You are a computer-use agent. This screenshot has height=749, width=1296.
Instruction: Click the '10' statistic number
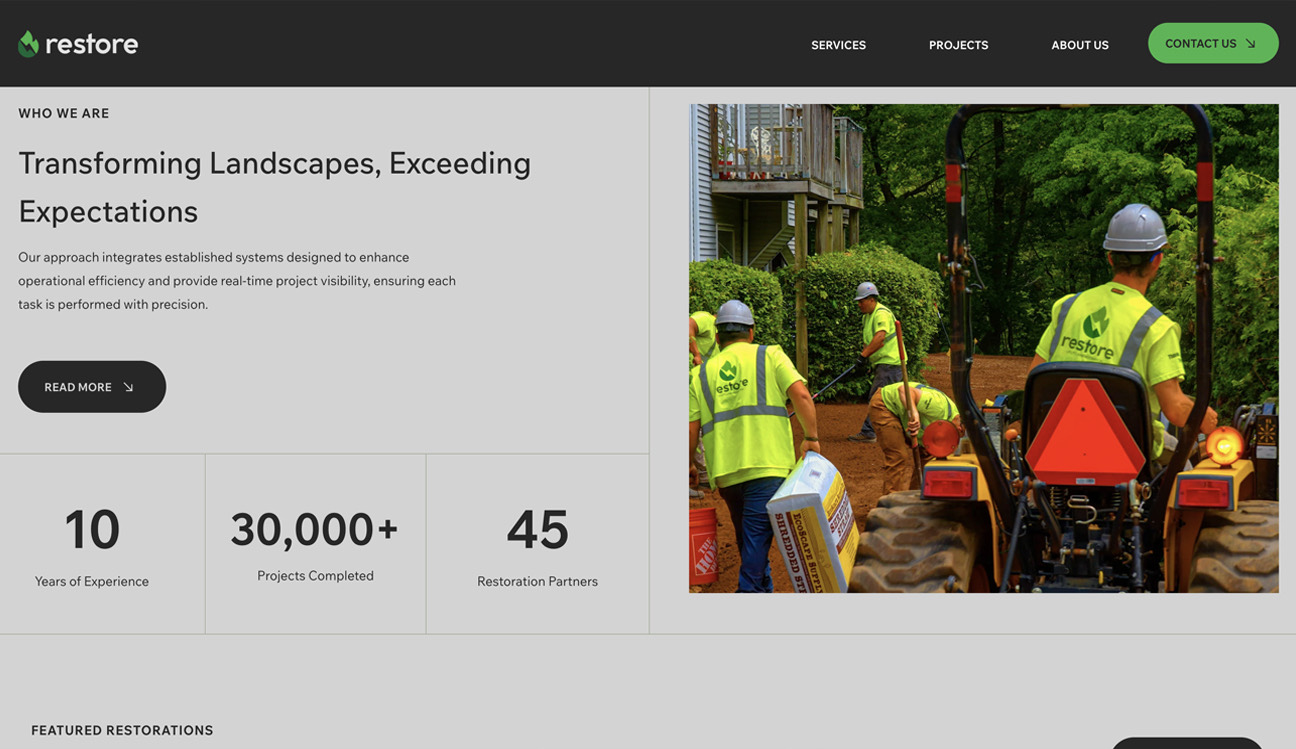(92, 529)
